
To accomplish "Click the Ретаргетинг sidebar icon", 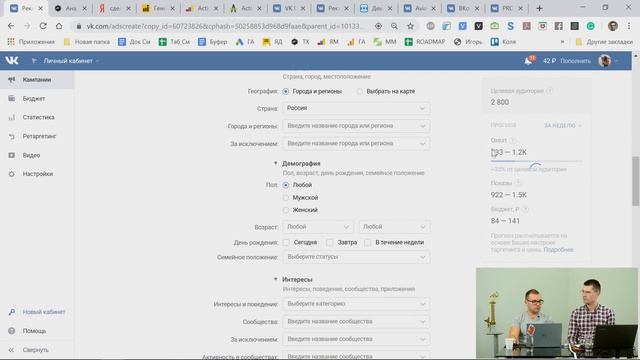I will tap(11, 136).
